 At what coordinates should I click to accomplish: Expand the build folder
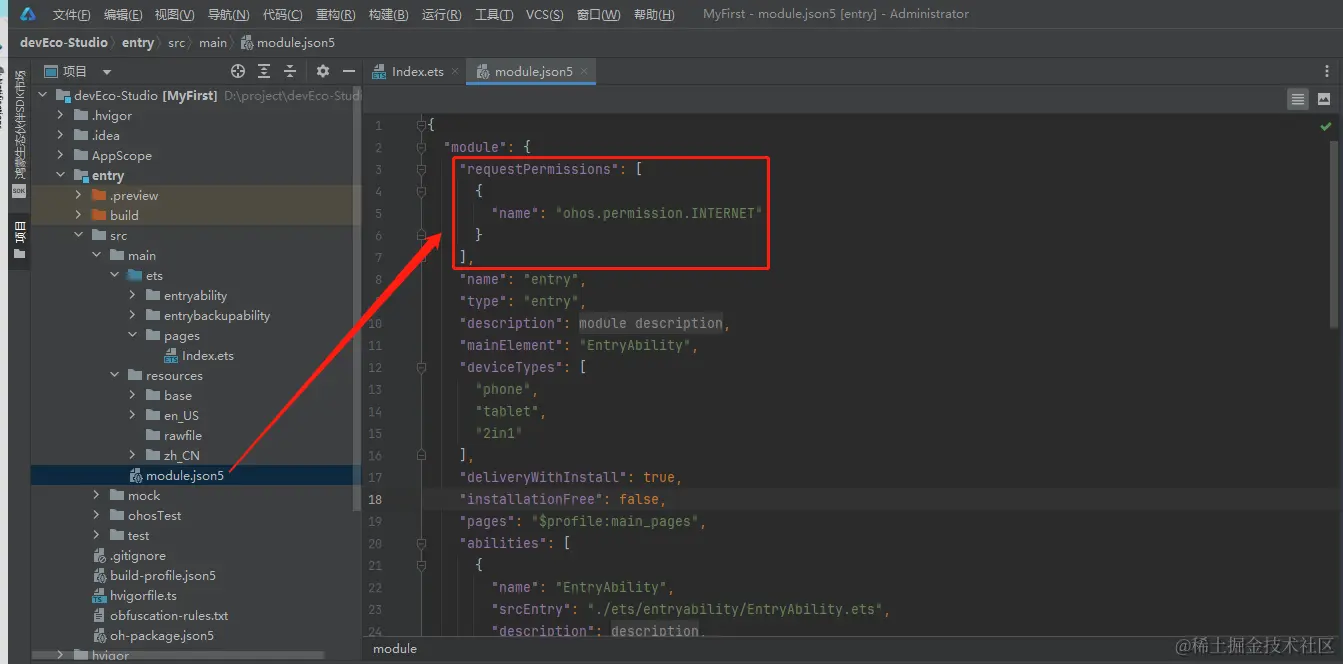coord(79,215)
